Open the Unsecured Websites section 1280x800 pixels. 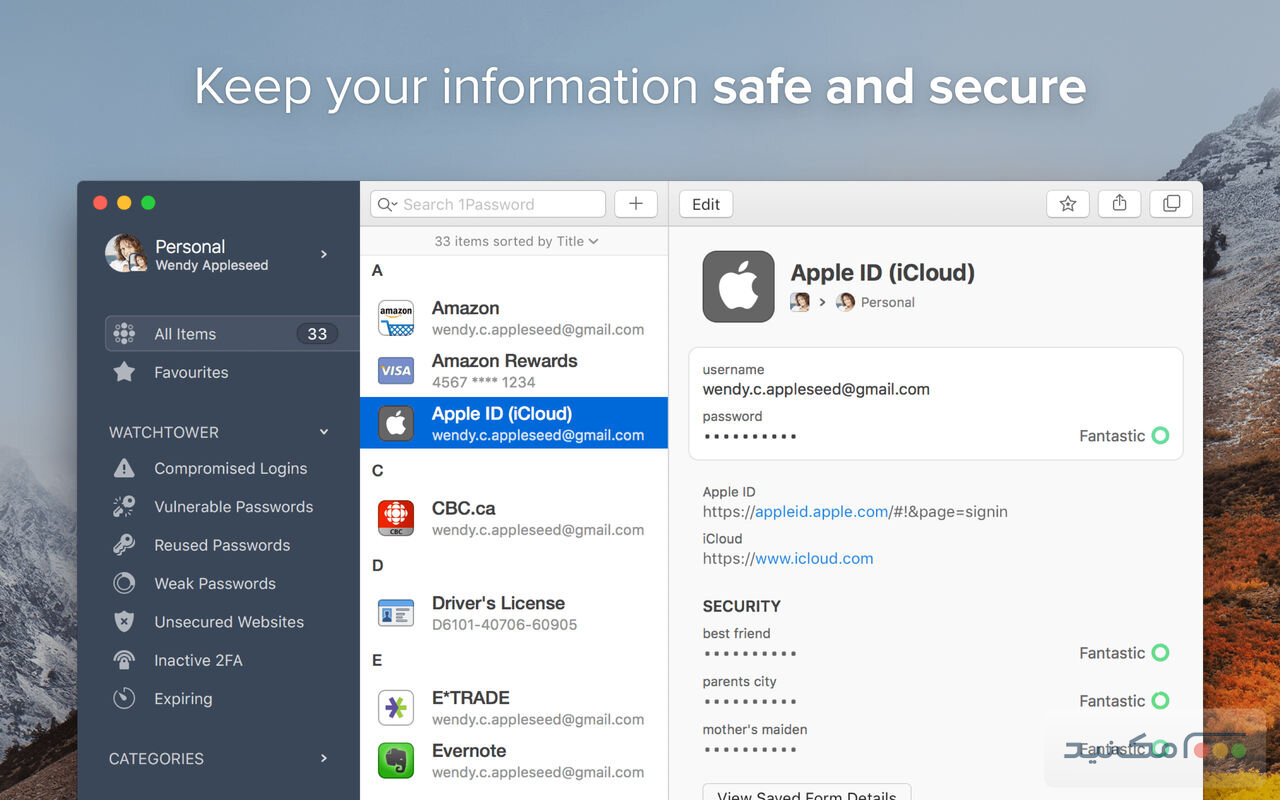[x=229, y=621]
